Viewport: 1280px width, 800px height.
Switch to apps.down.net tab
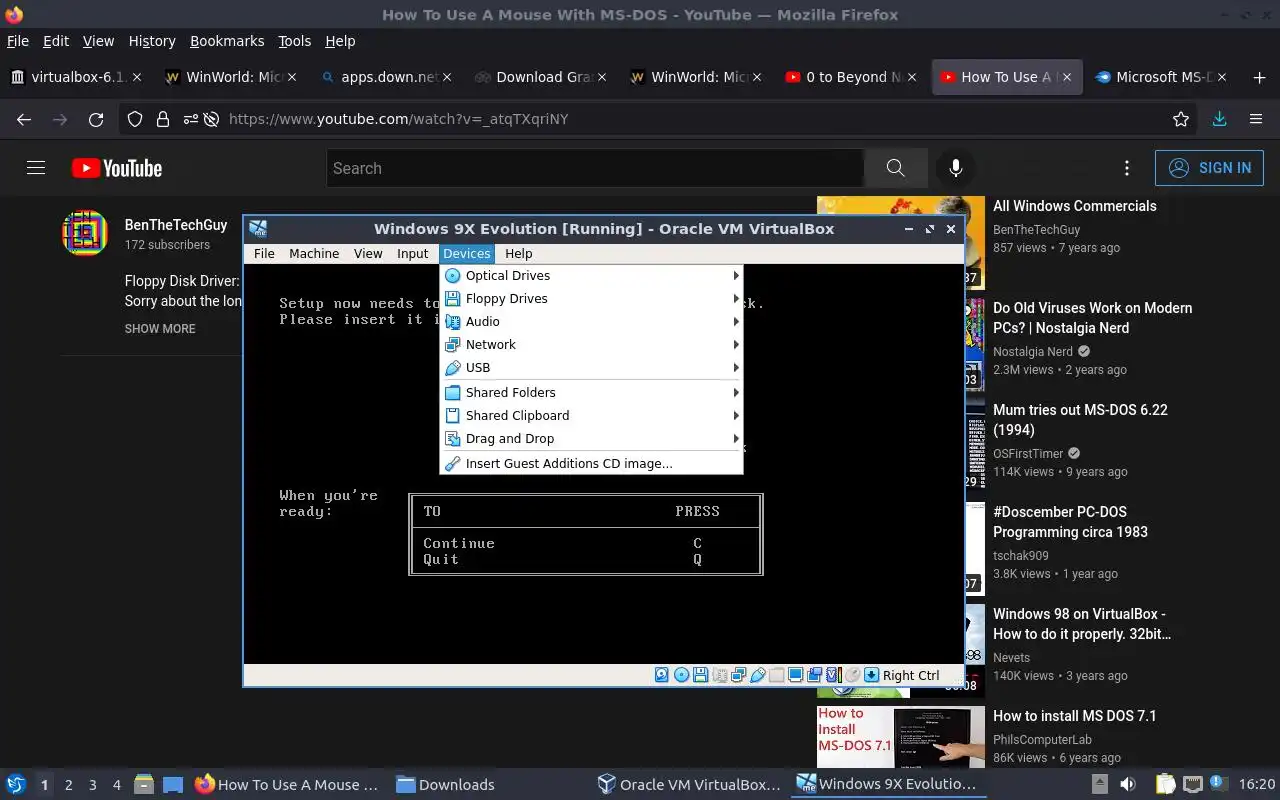388,77
